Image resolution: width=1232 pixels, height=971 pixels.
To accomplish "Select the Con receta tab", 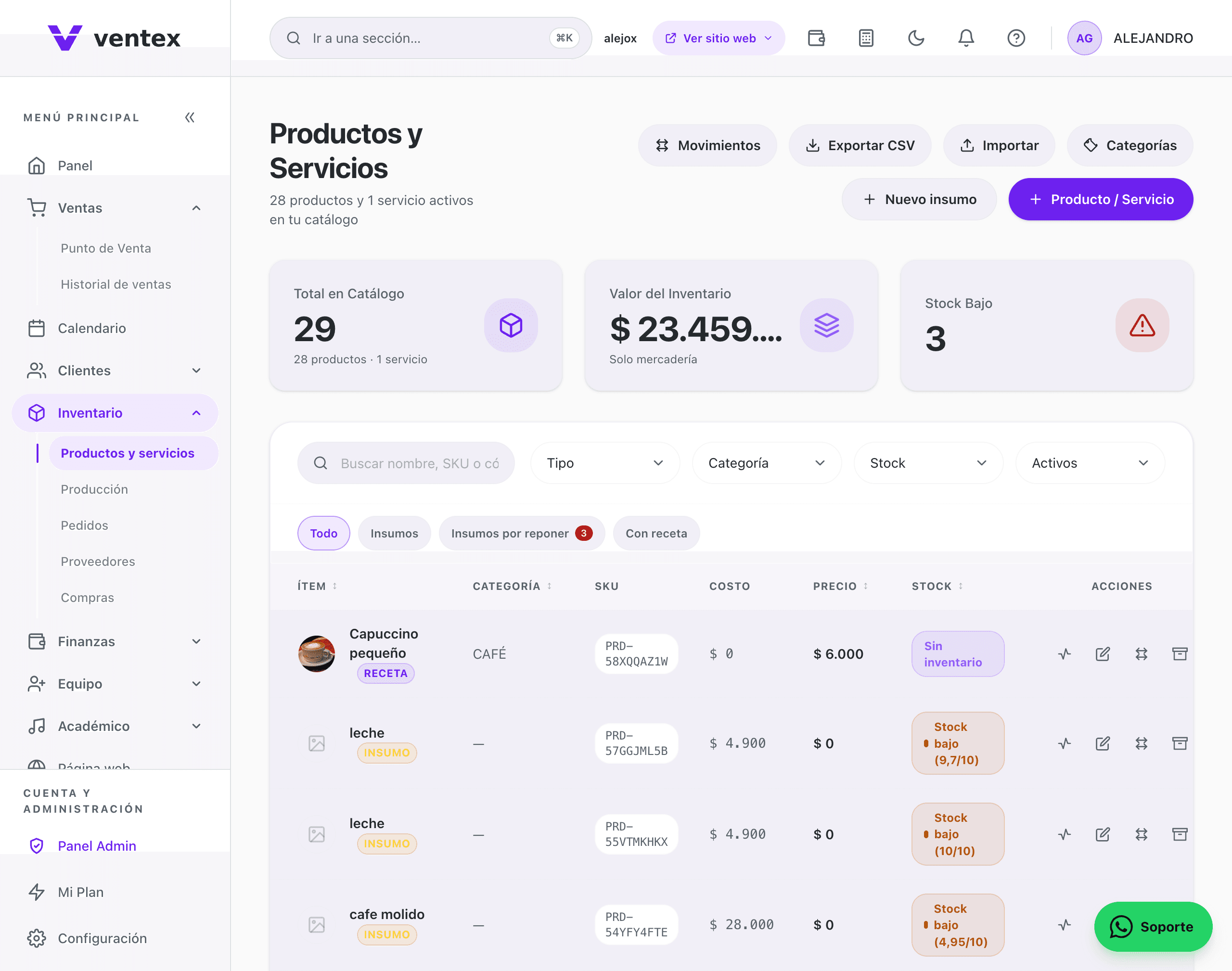I will (656, 533).
